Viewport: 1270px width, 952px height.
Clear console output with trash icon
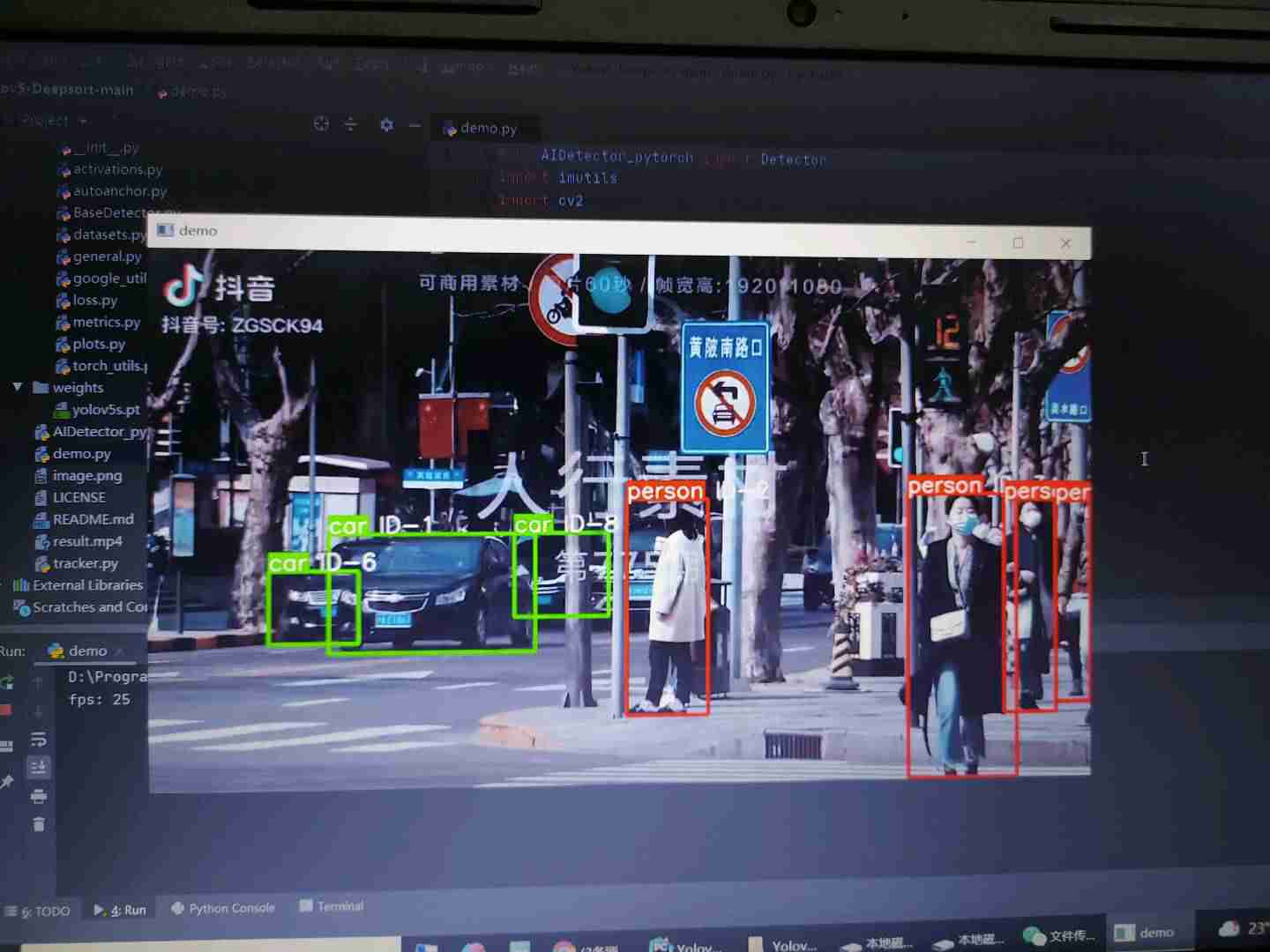tap(39, 825)
